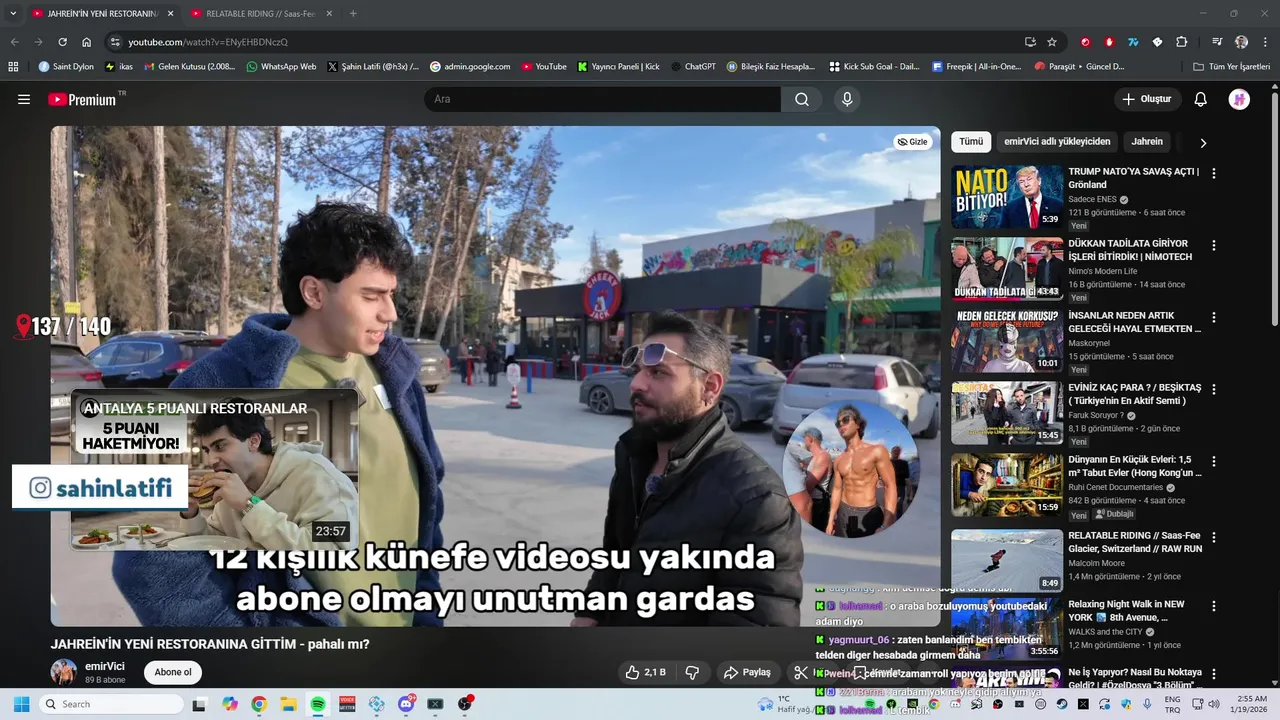Click install app icon in address bar
This screenshot has height=720, width=1280.
pyautogui.click(x=1030, y=42)
